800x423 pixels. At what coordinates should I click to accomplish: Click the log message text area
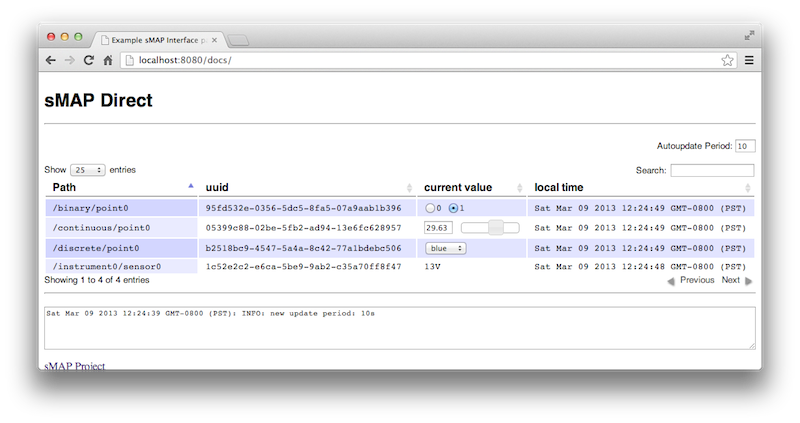tap(399, 328)
